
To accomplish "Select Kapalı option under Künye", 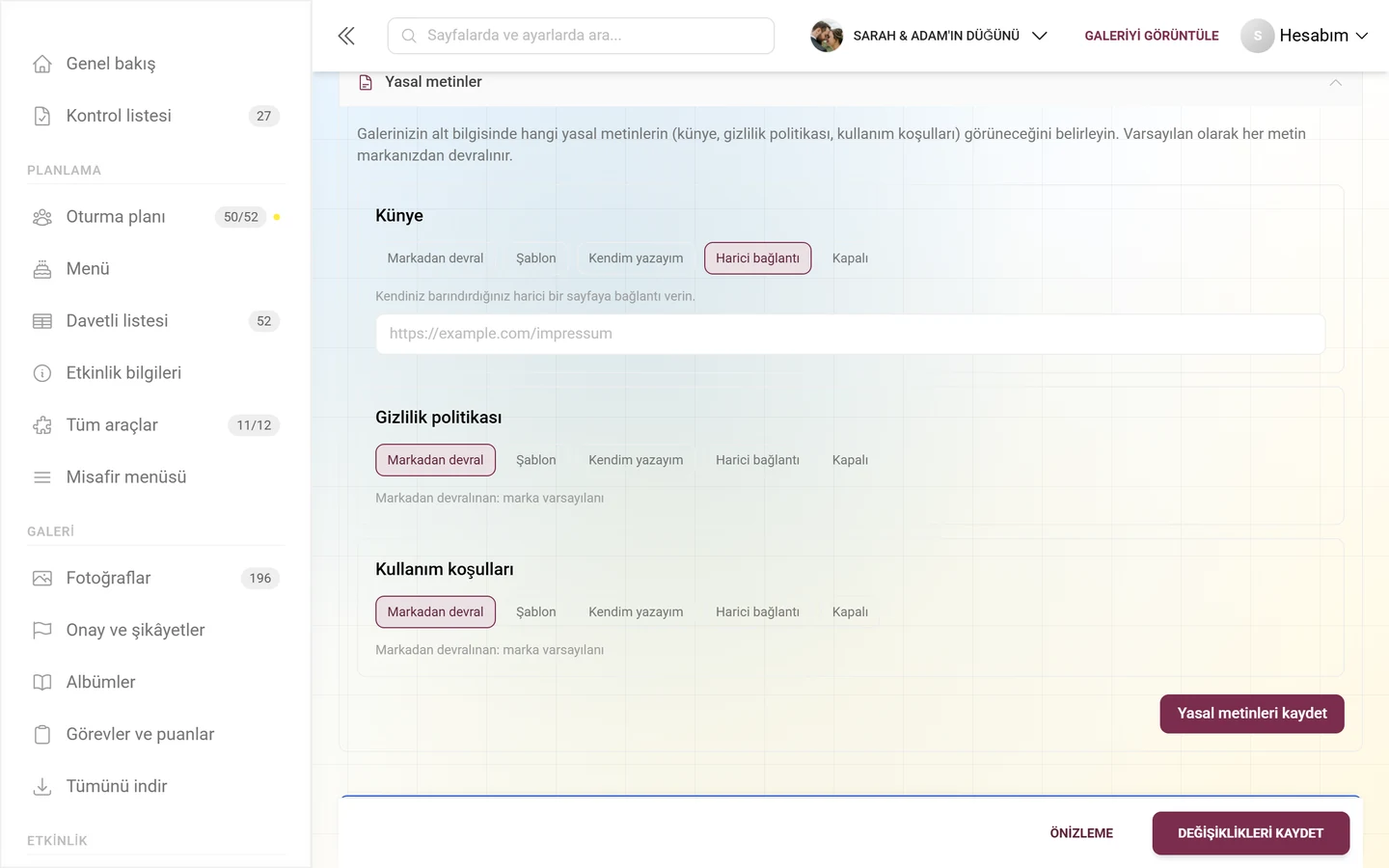I will coord(850,258).
